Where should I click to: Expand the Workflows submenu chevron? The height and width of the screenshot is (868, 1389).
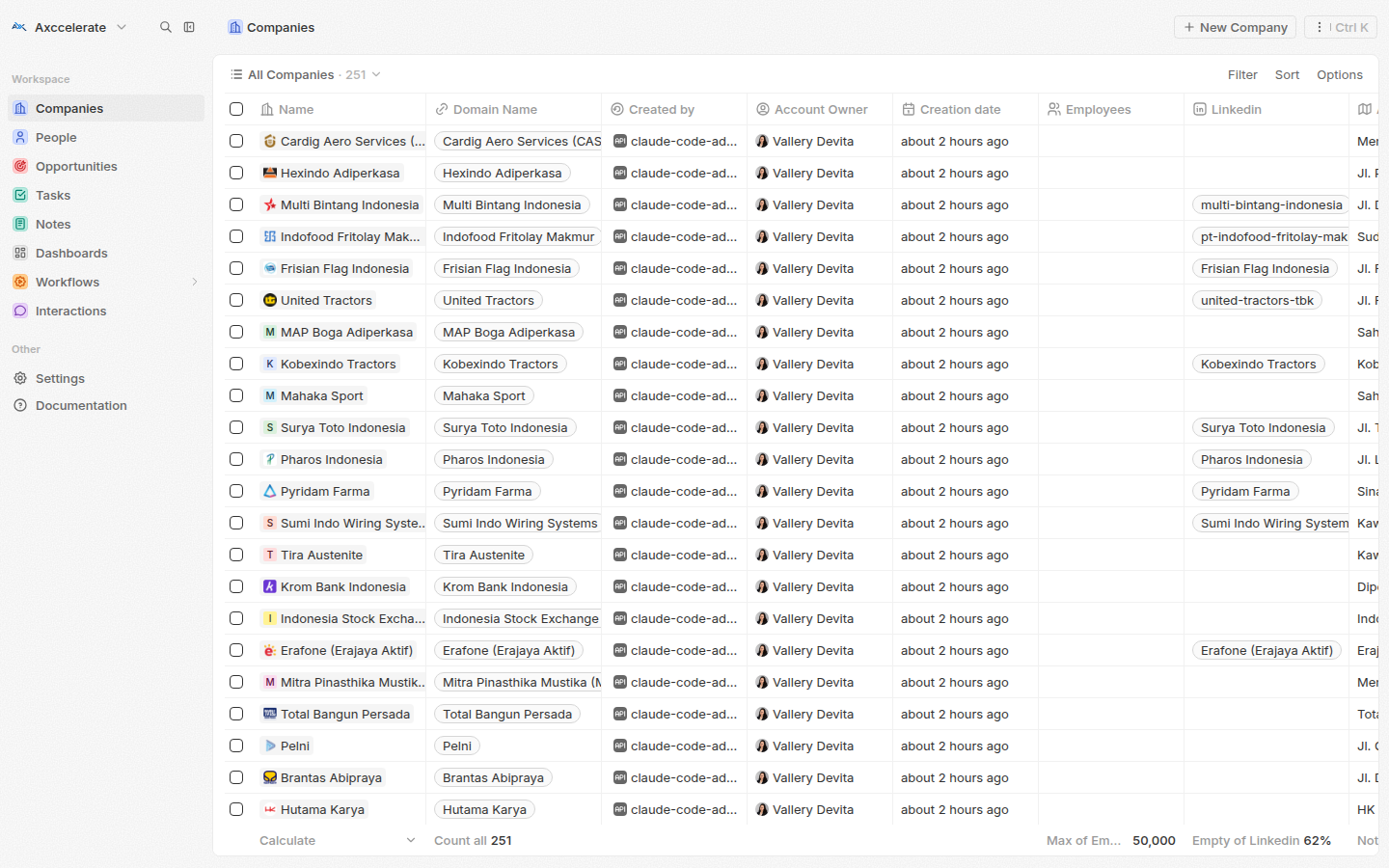[x=195, y=283]
